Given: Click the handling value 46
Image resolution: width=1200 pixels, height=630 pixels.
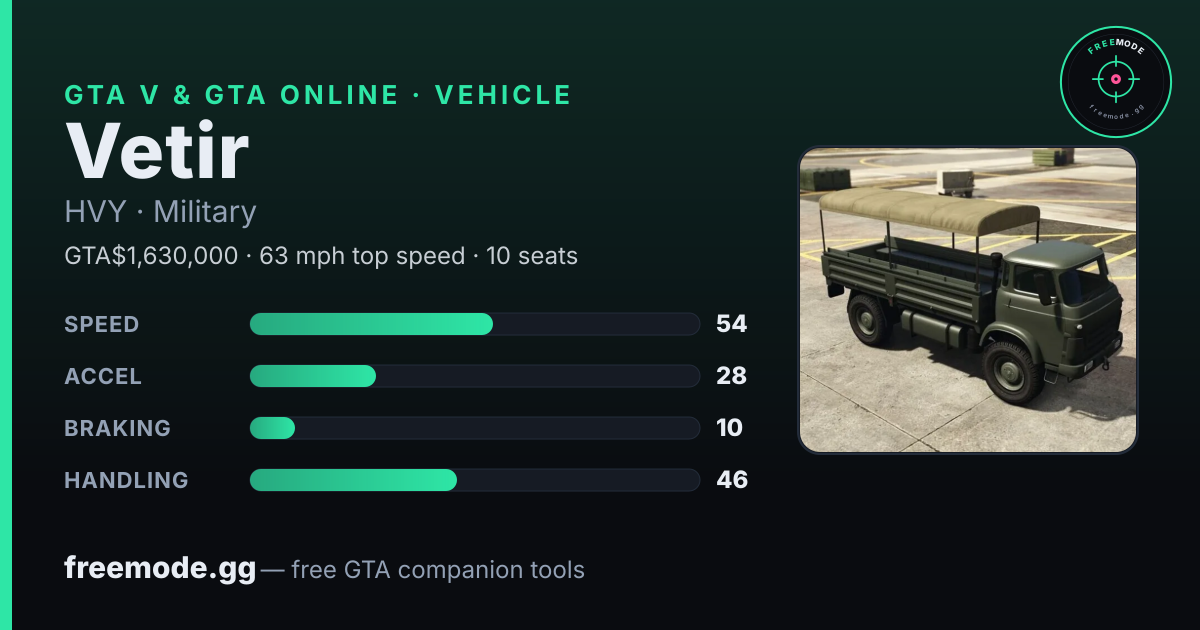Looking at the screenshot, I should pos(732,480).
